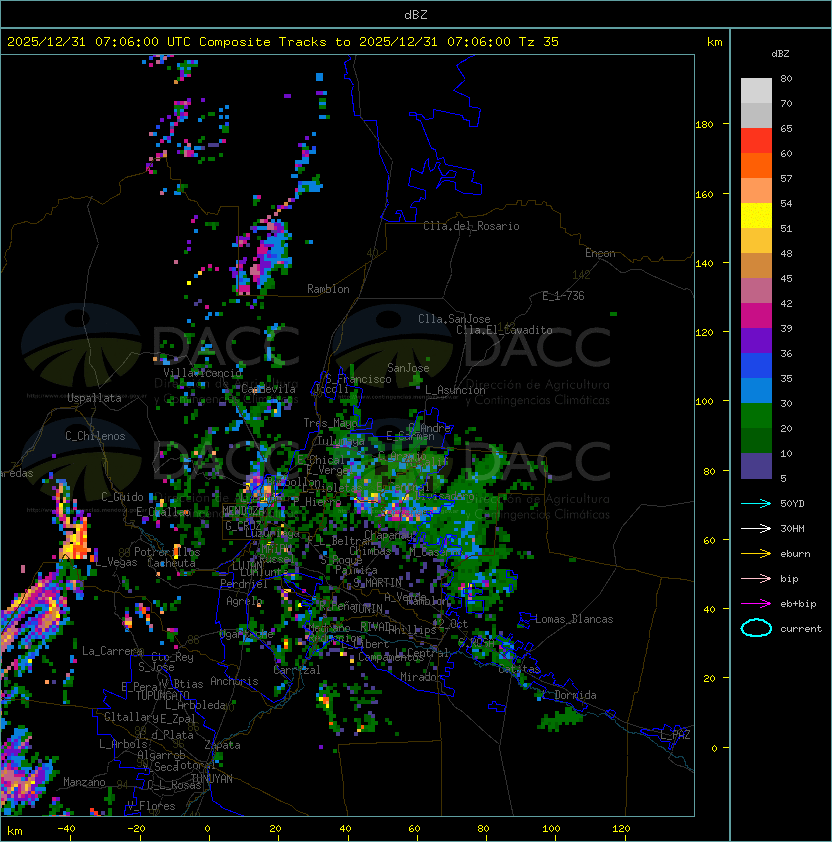Click the 'Manzano' map label
This screenshot has height=842, width=832.
(84, 782)
